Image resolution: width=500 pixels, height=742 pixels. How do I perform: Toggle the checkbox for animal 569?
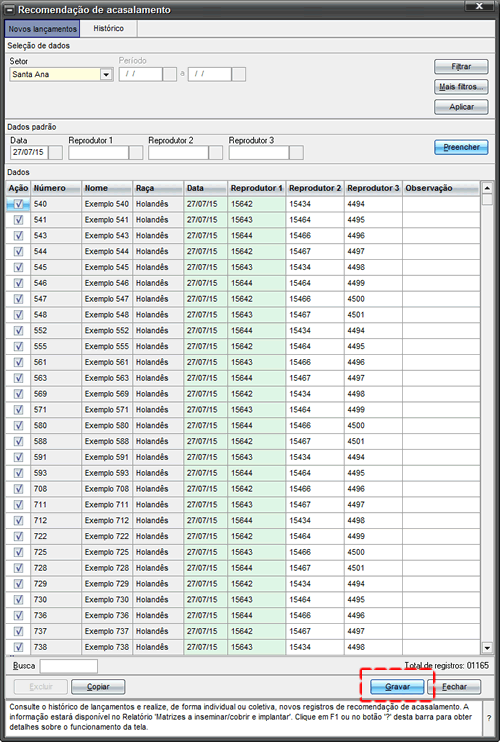click(x=18, y=394)
